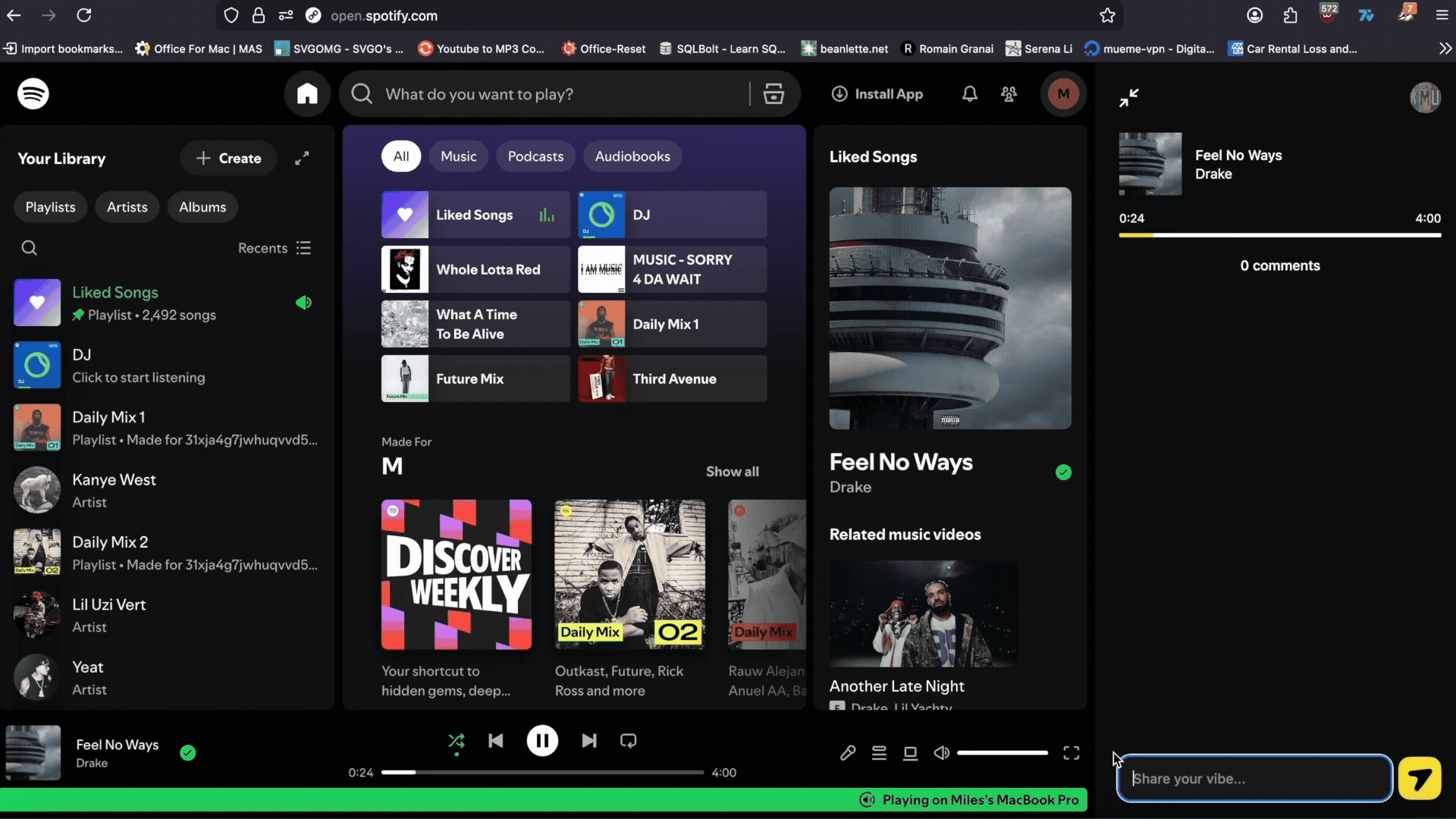
Task: Skip to the next track
Action: [589, 741]
